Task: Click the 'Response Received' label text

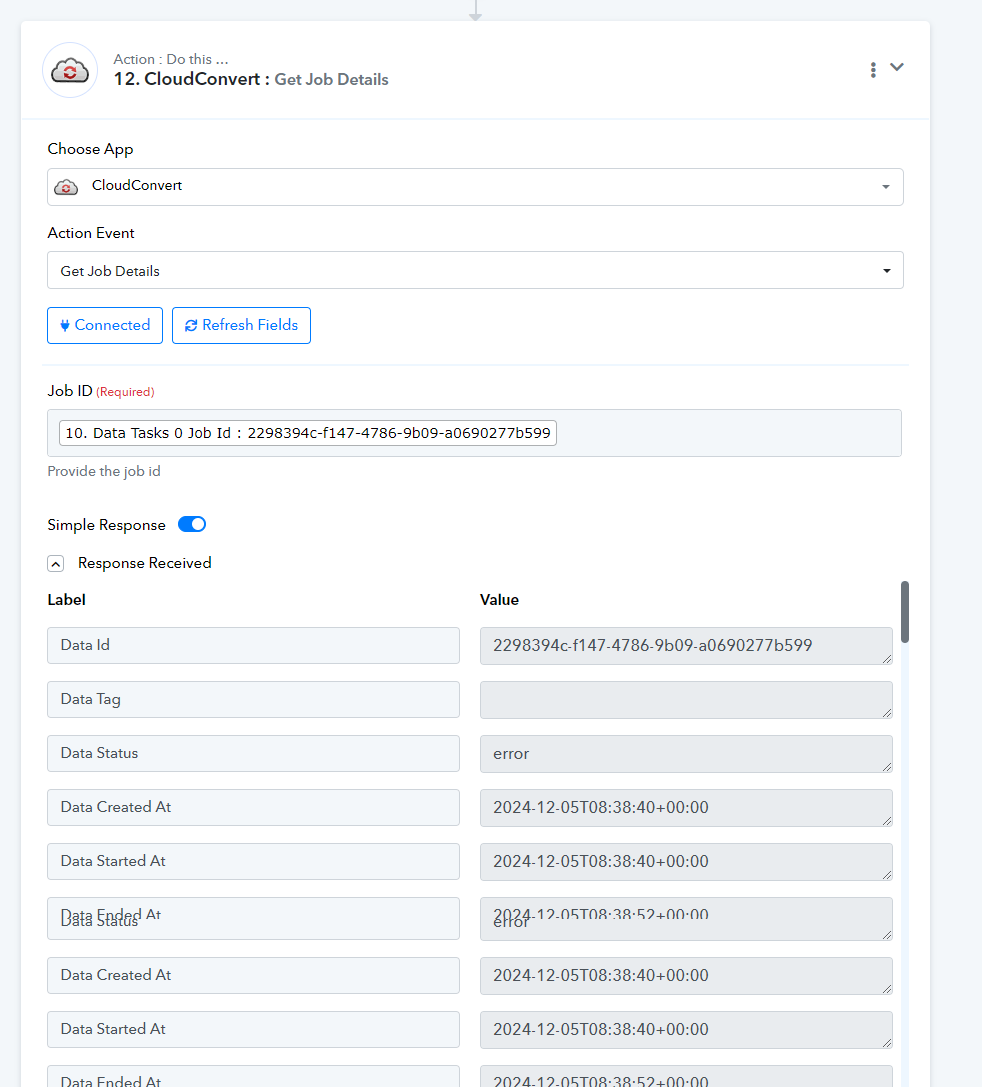Action: [144, 563]
